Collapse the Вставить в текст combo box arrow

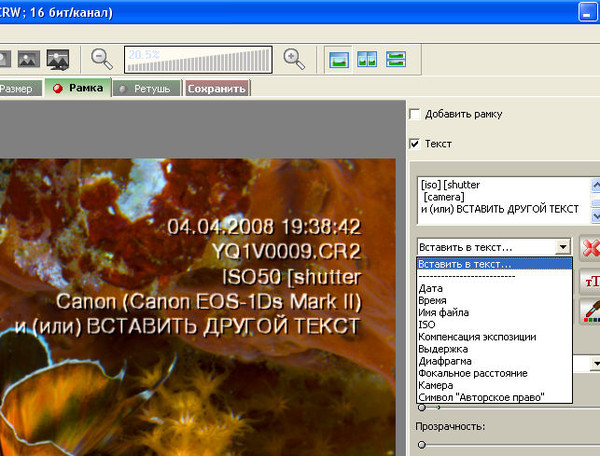pyautogui.click(x=563, y=247)
